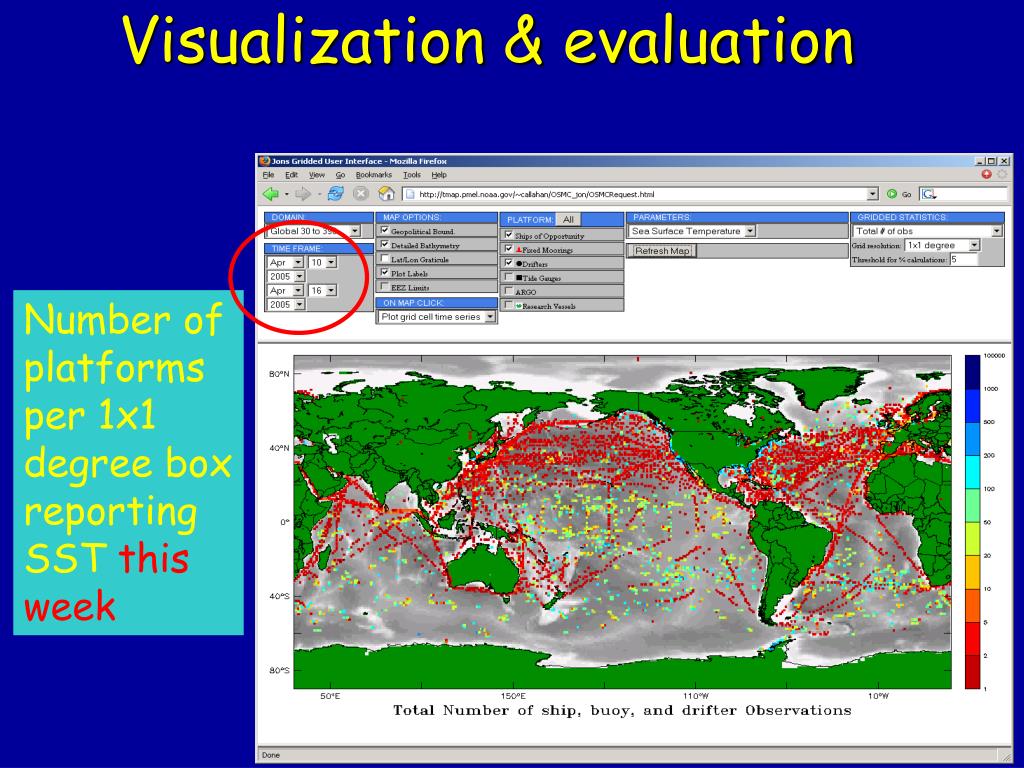This screenshot has height=768, width=1024.
Task: Click the cyan 200 band on colorbar
Action: coord(972,472)
